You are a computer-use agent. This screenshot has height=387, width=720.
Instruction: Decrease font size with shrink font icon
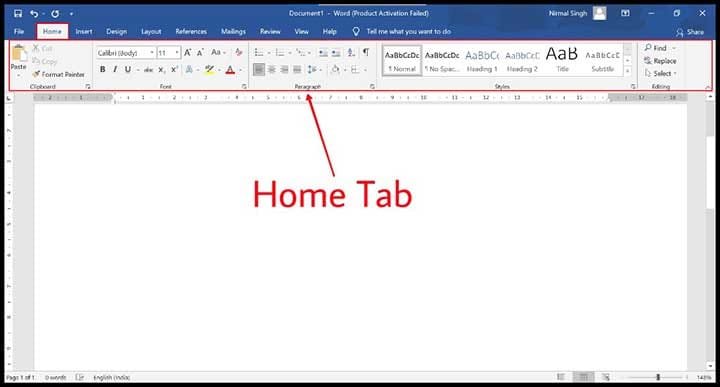tap(201, 53)
